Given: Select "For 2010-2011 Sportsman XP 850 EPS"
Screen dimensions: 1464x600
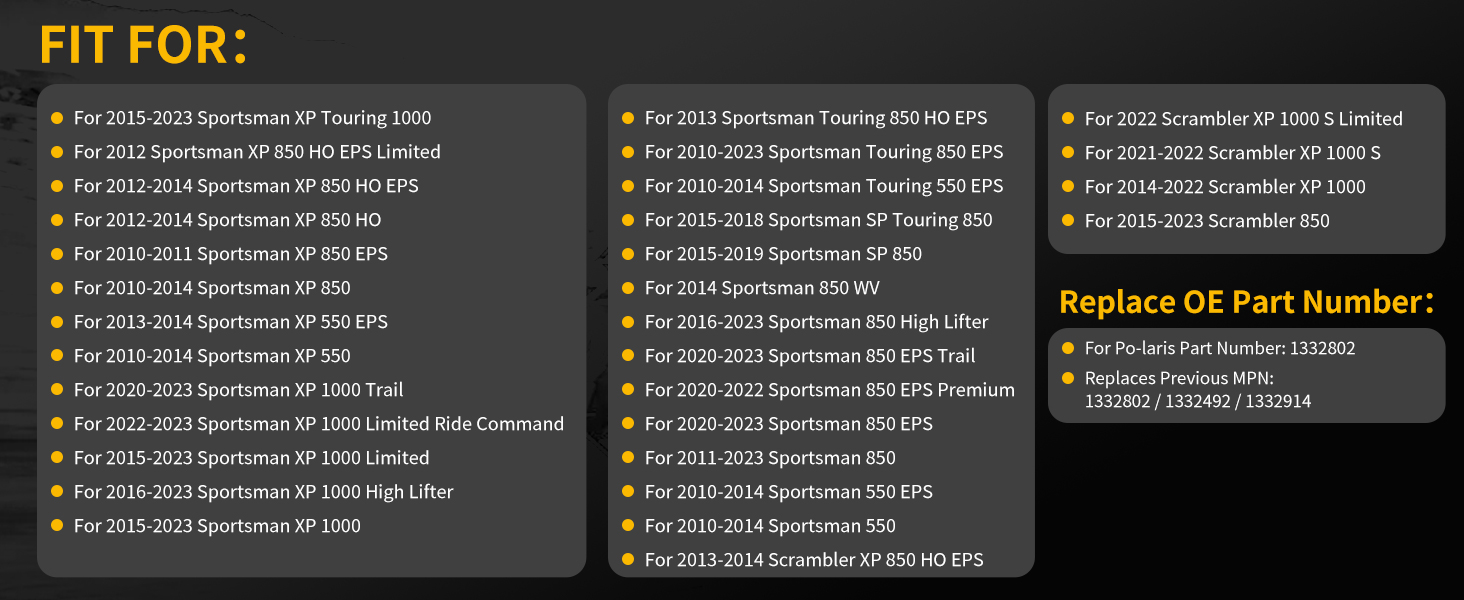Looking at the screenshot, I should tap(230, 254).
